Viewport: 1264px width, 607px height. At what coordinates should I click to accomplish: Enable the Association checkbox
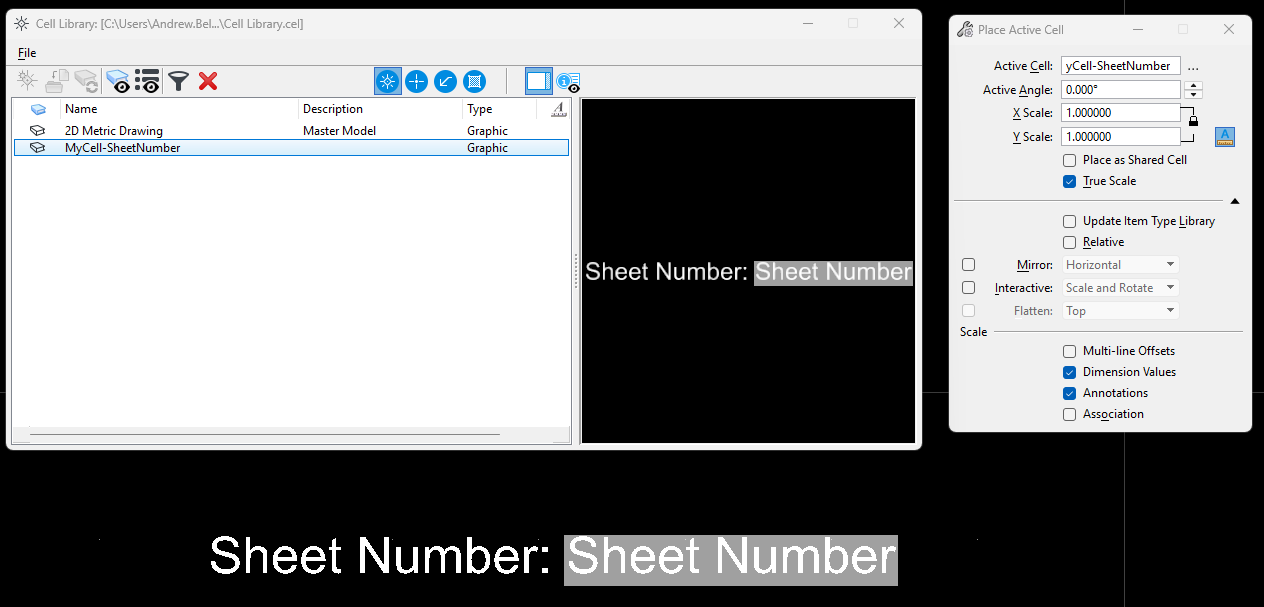pyautogui.click(x=1070, y=414)
